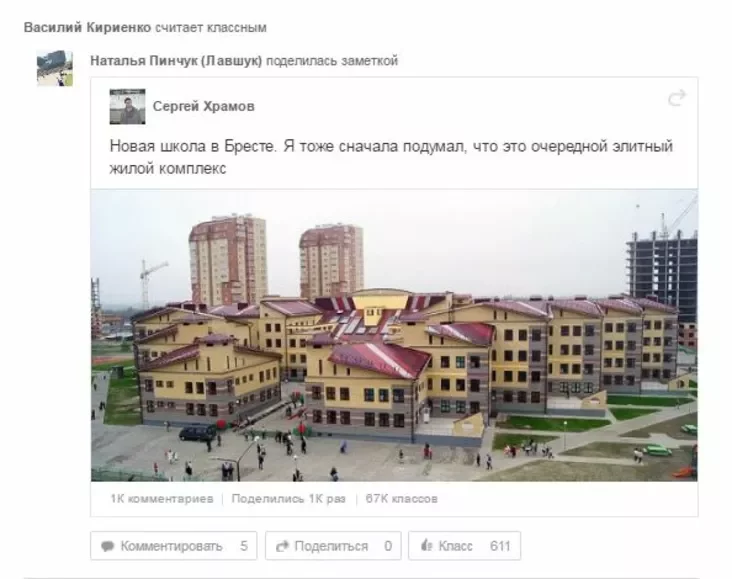
Task: View the Поделились 1К раз list
Action: (x=289, y=499)
